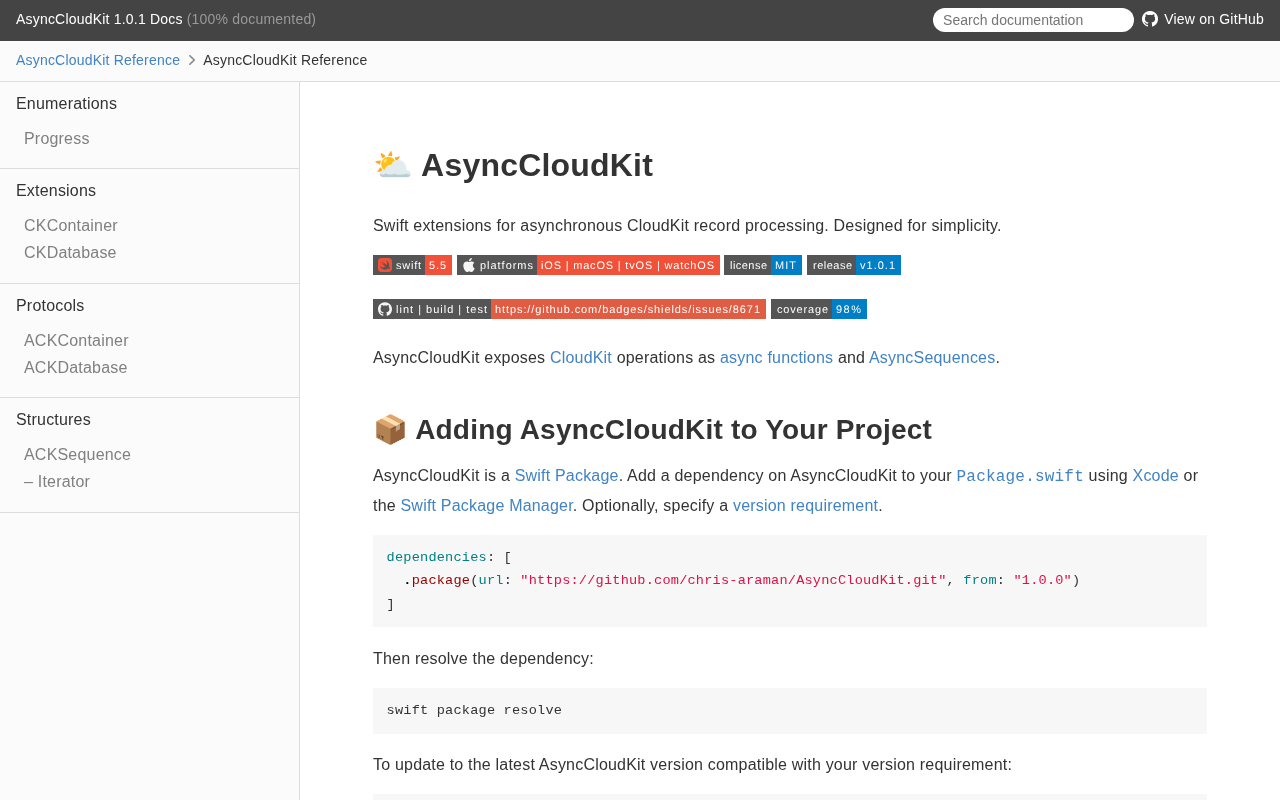Focus the Search documentation field
Screen dimensions: 1280x800
1033,20
